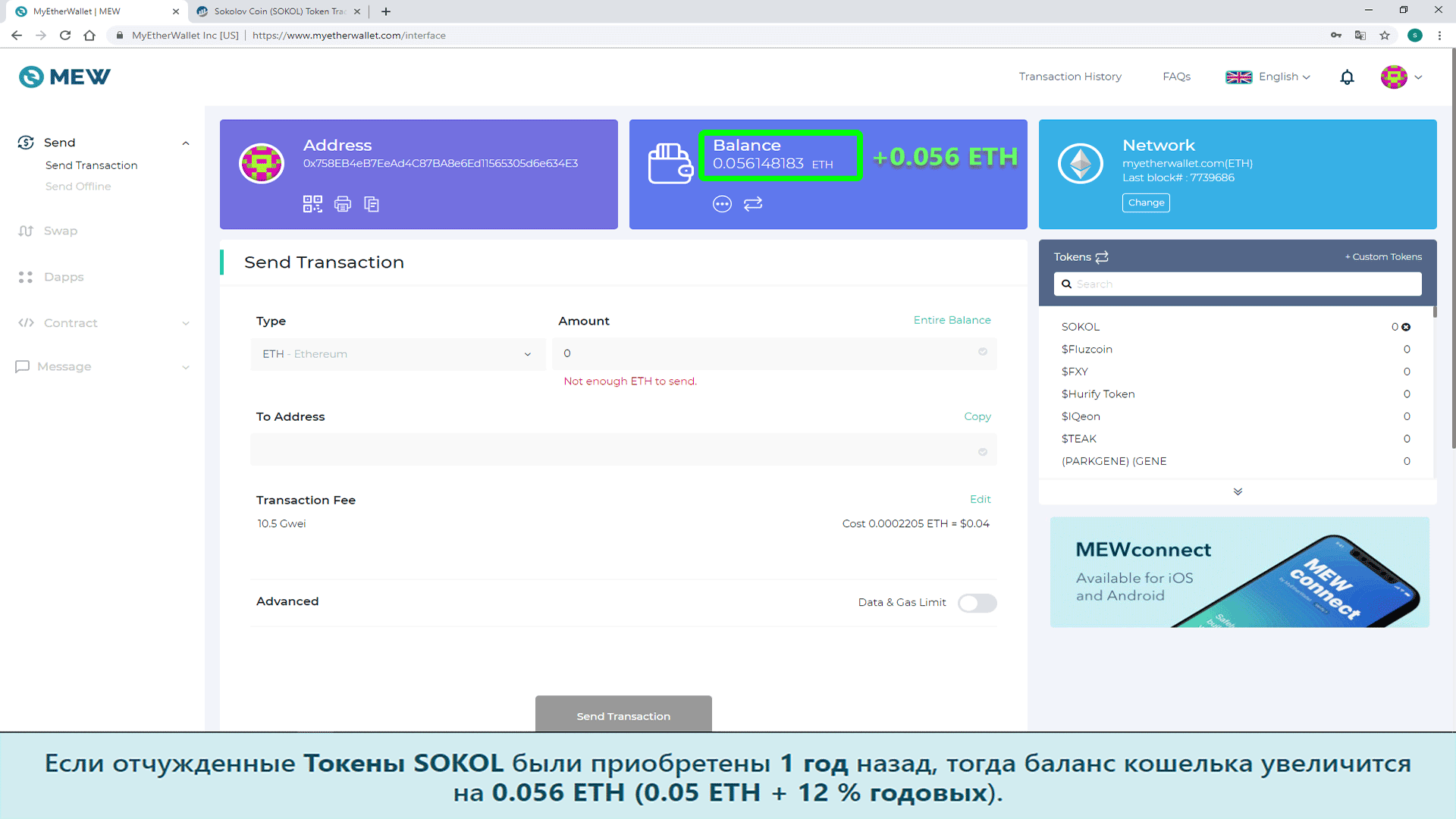
Task: Select the $Hurify Token row
Action: click(1236, 394)
